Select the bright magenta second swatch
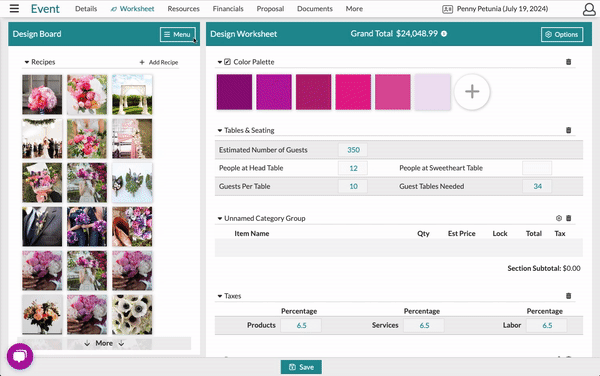The height and width of the screenshot is (376, 600). (x=274, y=92)
